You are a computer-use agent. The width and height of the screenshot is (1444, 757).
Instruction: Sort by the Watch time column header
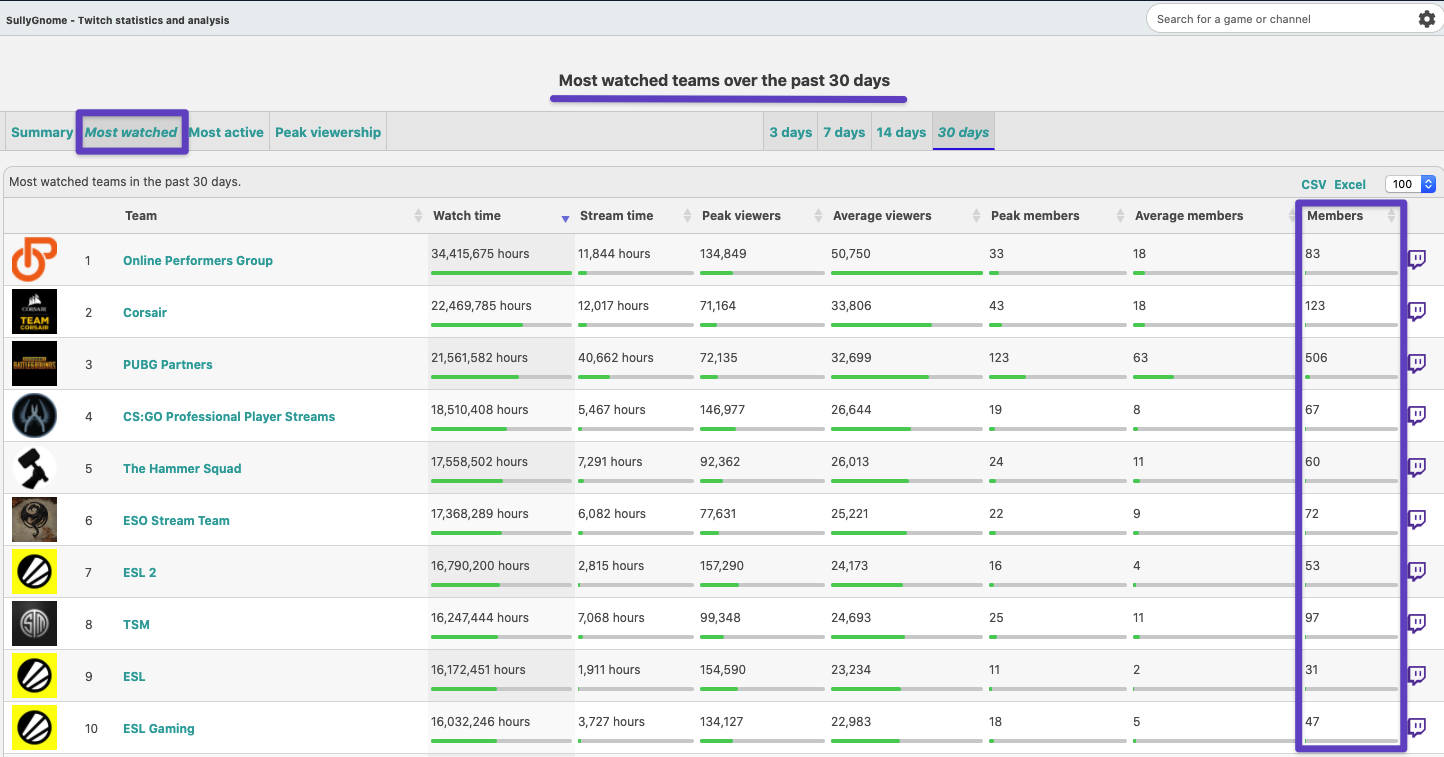467,216
